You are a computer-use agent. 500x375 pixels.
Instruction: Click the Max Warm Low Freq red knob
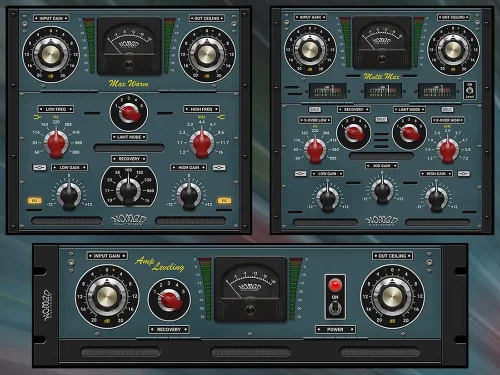[x=56, y=143]
